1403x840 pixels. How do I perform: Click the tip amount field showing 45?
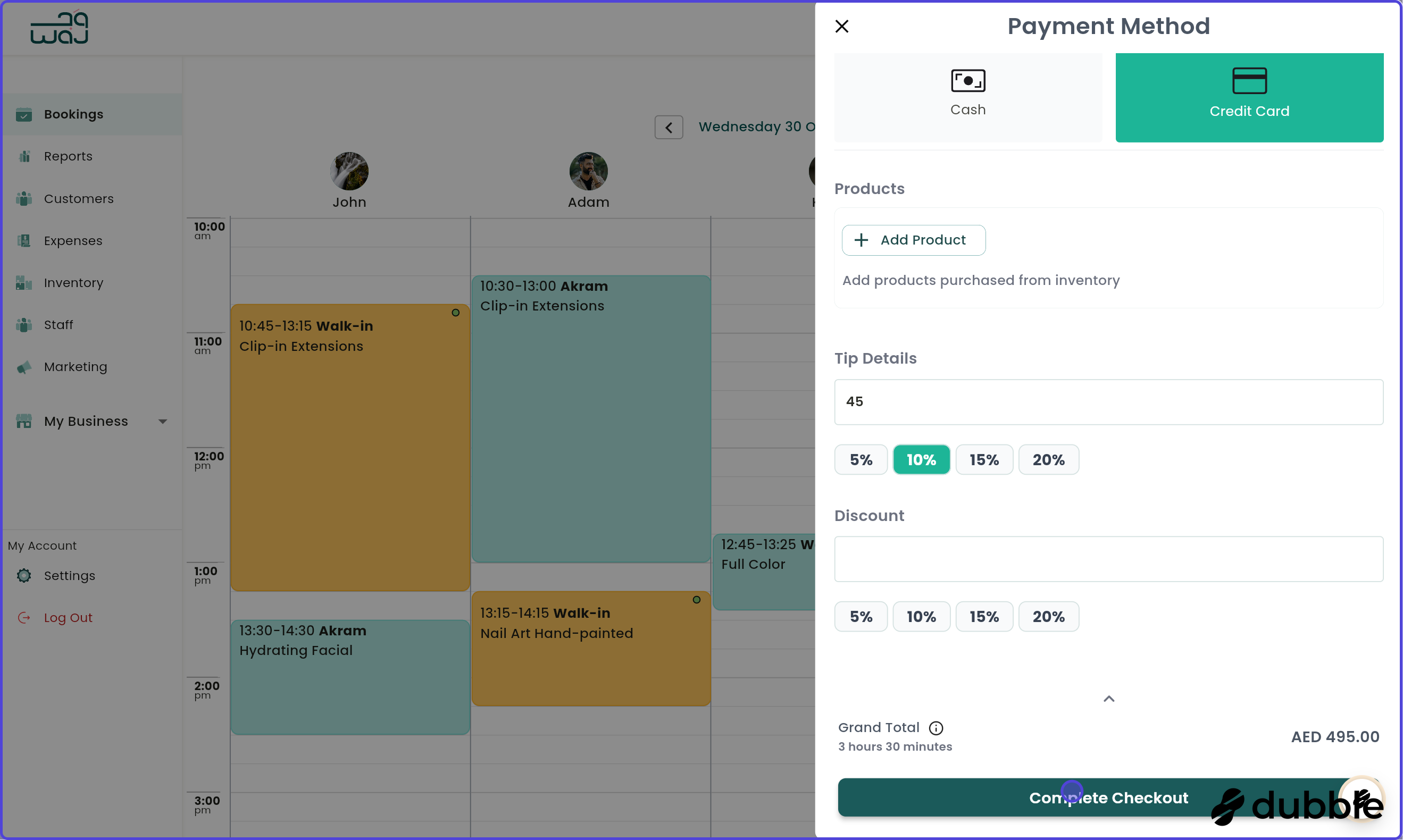point(1108,402)
